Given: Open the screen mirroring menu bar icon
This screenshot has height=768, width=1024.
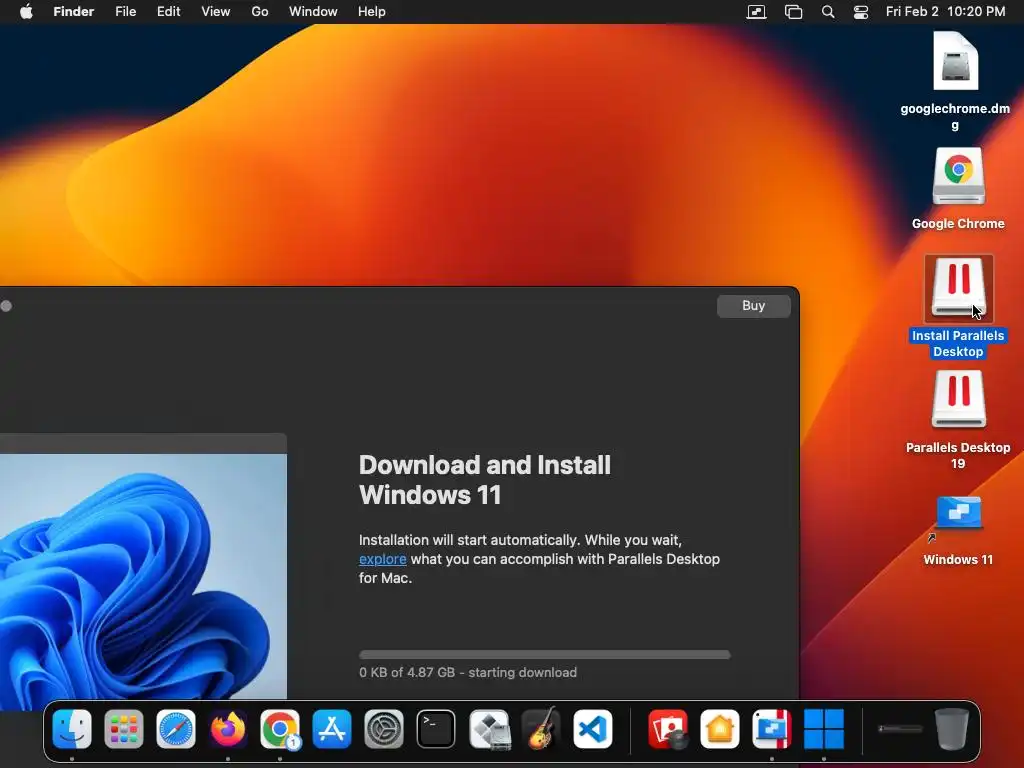Looking at the screenshot, I should tap(756, 12).
